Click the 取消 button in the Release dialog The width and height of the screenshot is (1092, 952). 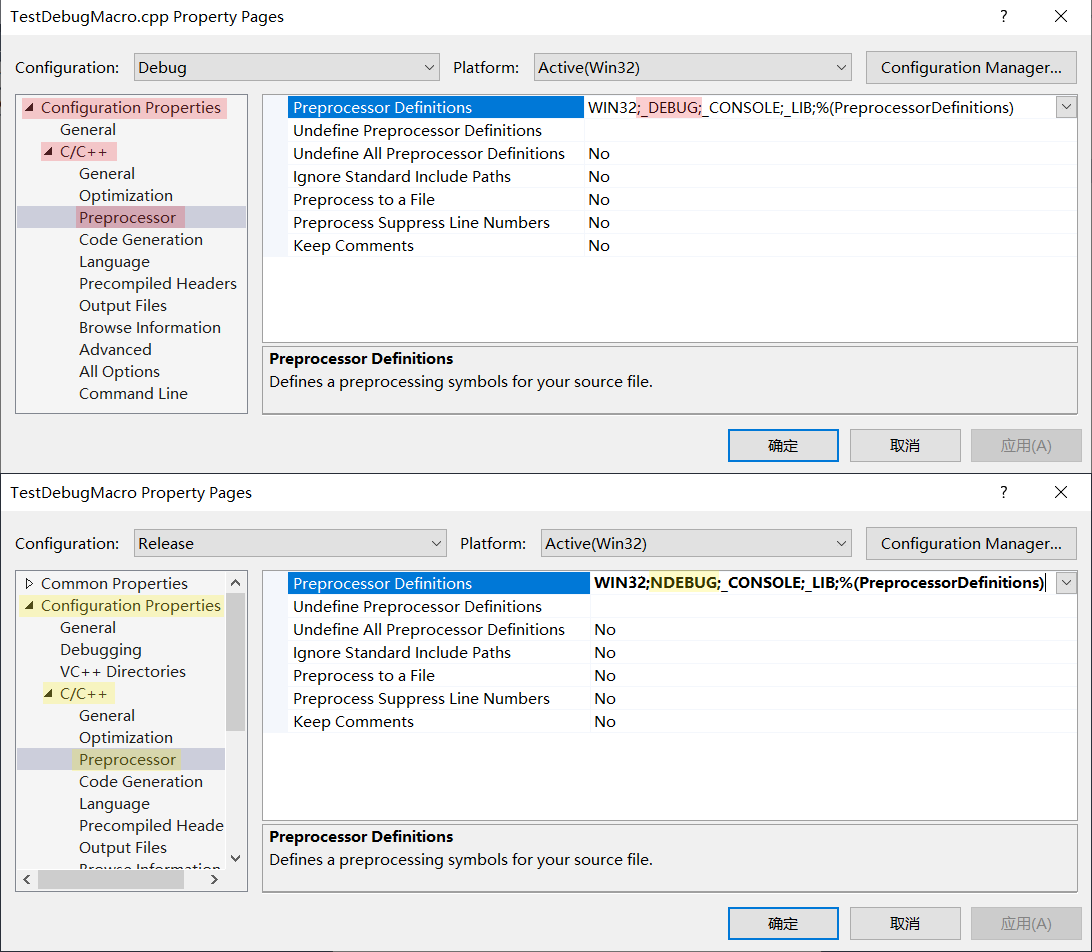pyautogui.click(x=905, y=923)
